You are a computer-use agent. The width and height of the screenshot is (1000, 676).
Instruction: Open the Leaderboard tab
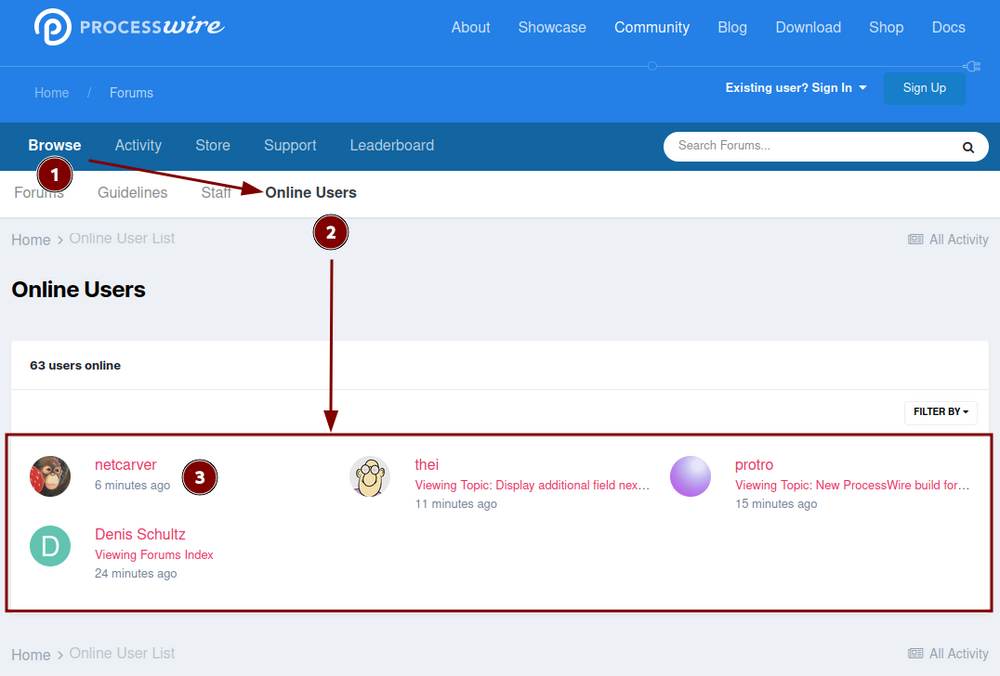[x=391, y=146]
